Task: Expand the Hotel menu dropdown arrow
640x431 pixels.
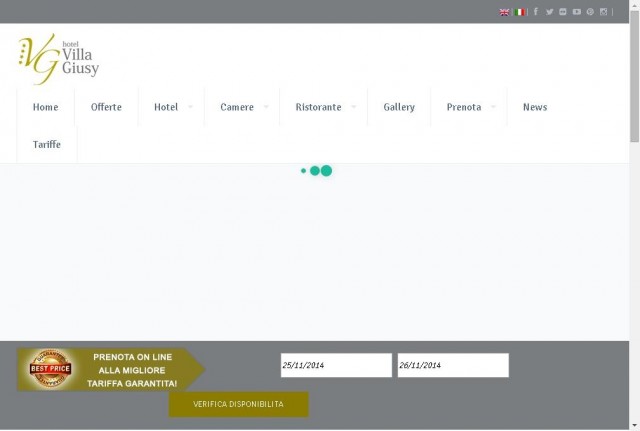Action: (x=190, y=107)
